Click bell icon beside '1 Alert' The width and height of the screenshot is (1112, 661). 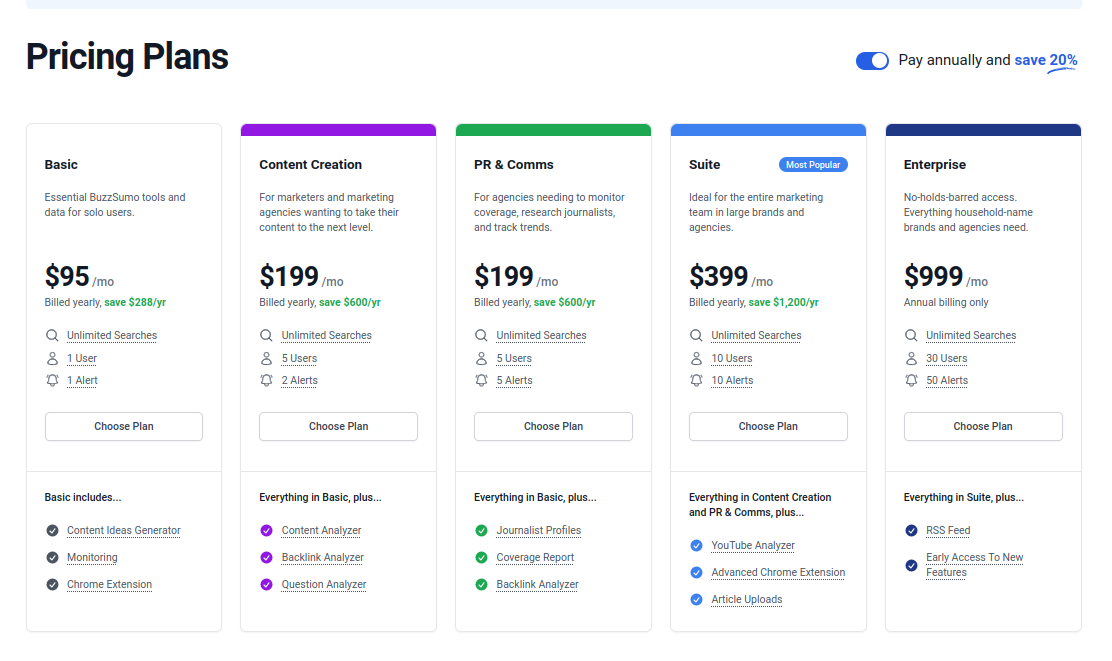pyautogui.click(x=52, y=380)
